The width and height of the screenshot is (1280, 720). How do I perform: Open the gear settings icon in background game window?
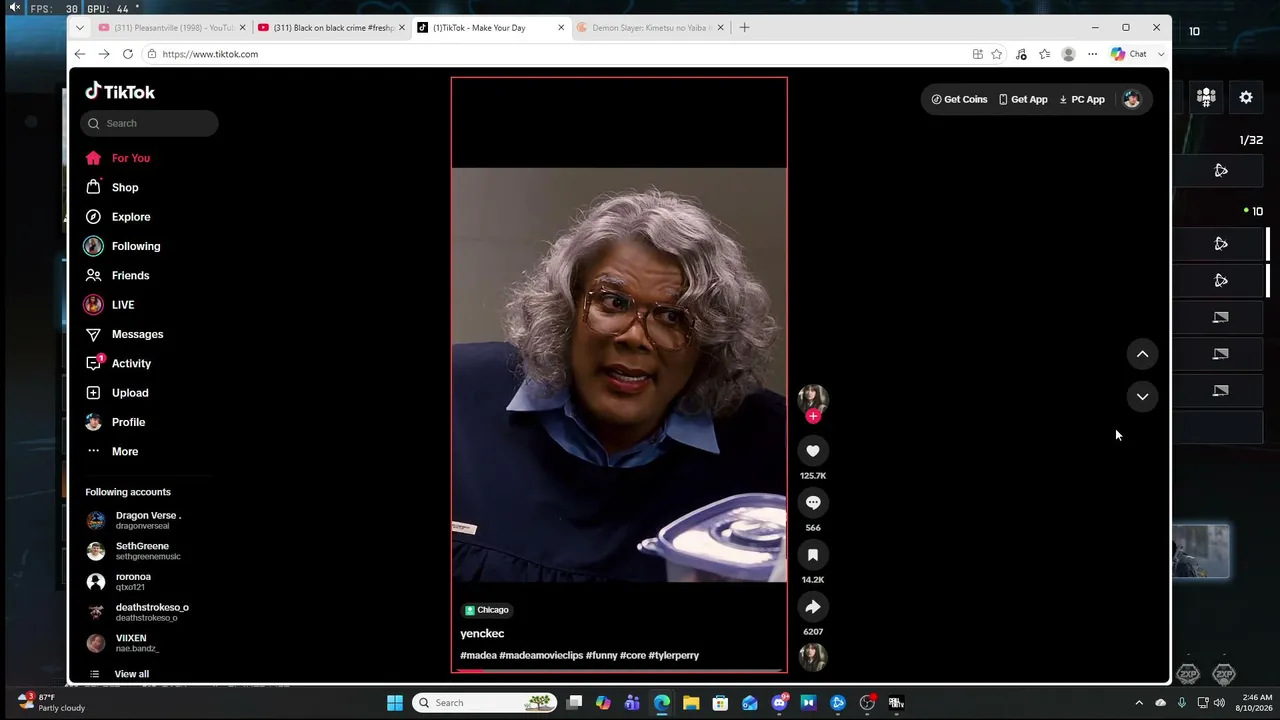pos(1246,97)
